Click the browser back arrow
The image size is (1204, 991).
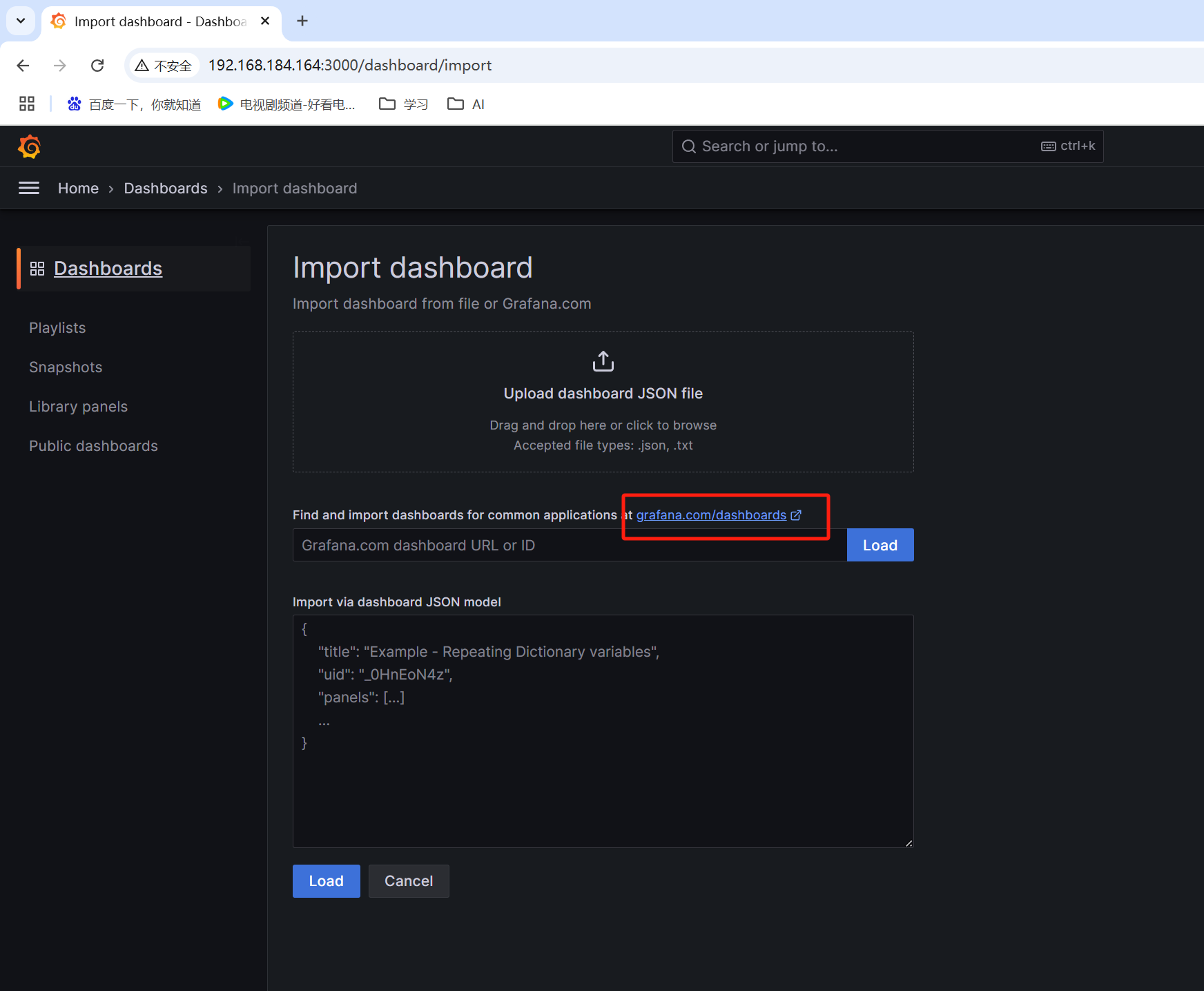[x=23, y=66]
